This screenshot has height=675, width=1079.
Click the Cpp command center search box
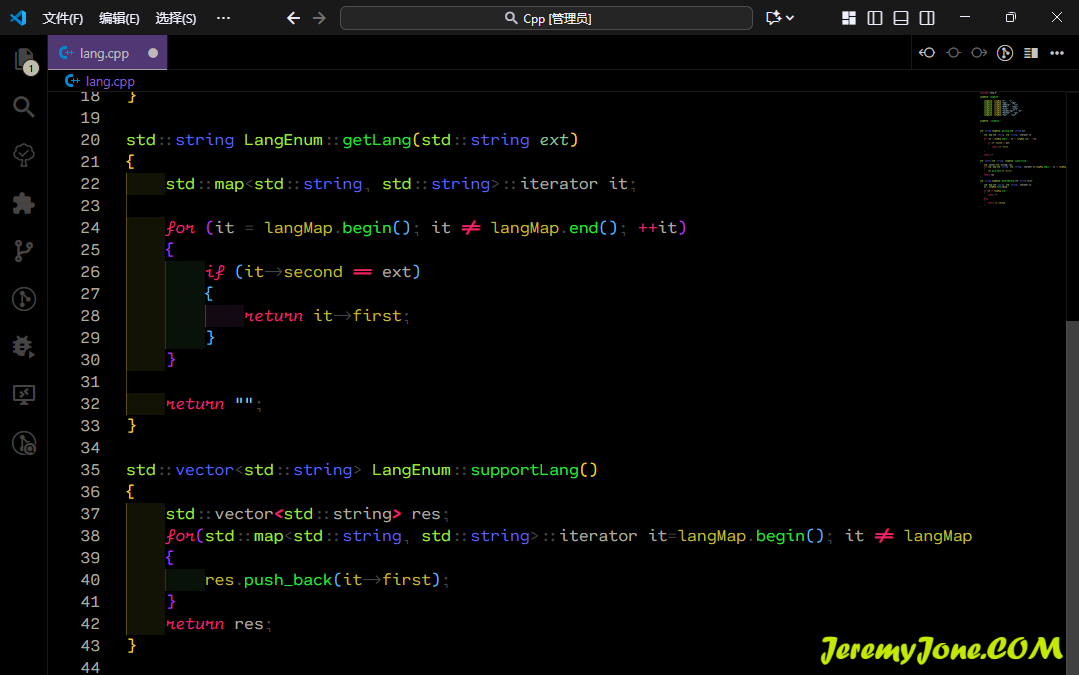[546, 18]
